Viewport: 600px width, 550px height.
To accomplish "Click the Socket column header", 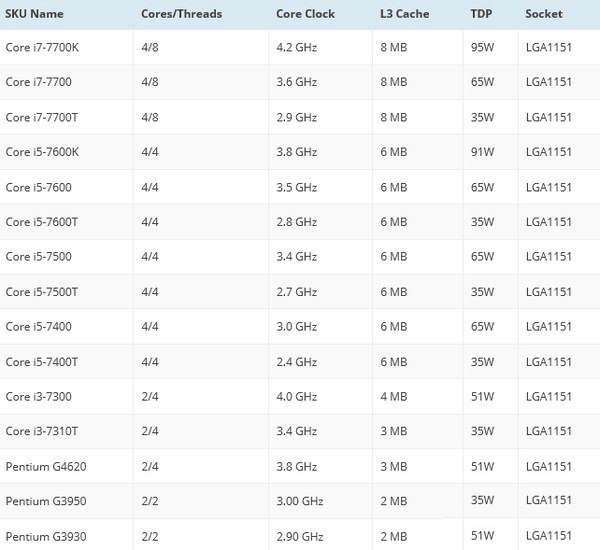I will click(x=544, y=14).
